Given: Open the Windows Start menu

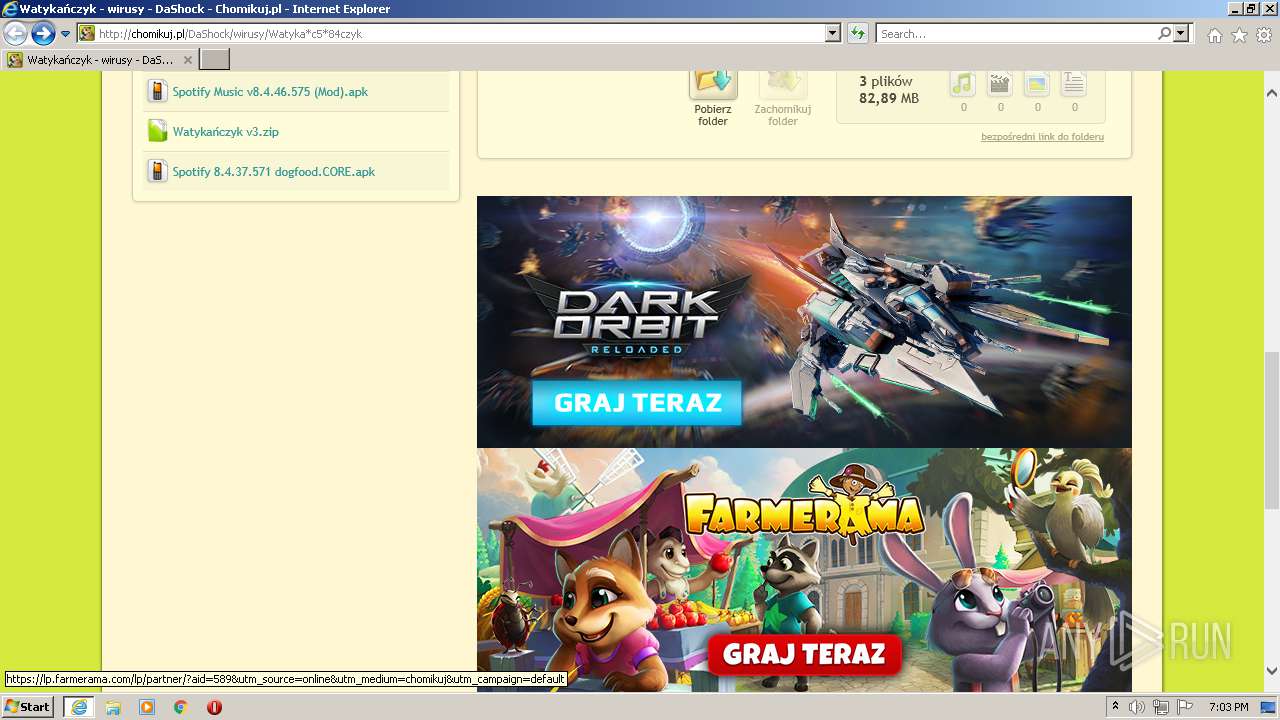Looking at the screenshot, I should click(x=27, y=707).
